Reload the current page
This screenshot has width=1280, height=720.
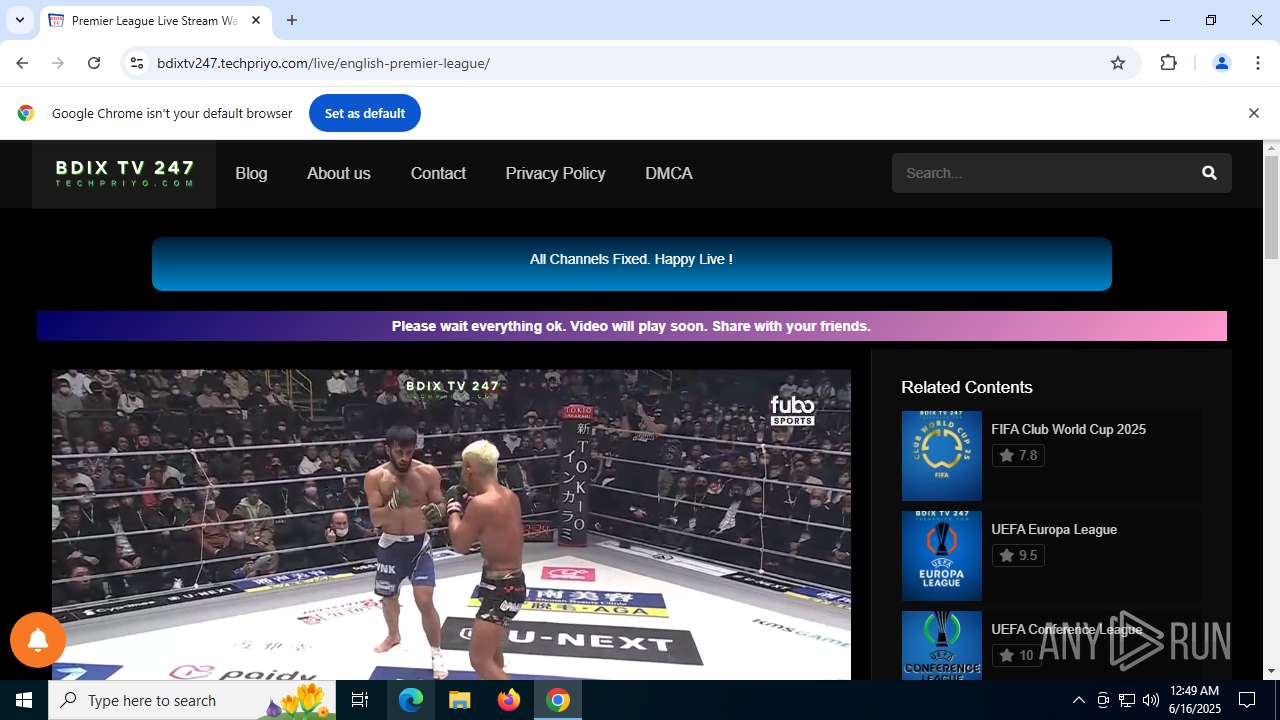tap(94, 63)
